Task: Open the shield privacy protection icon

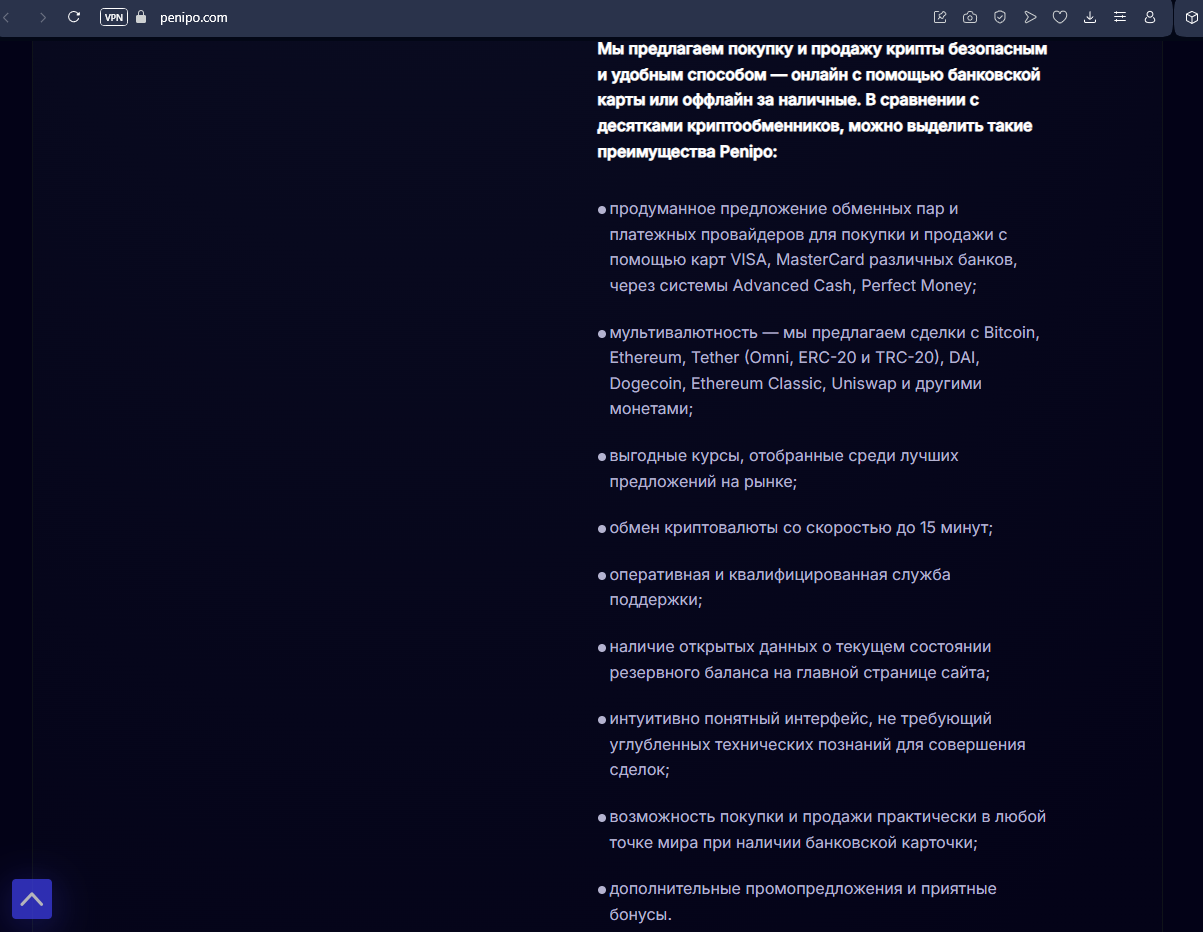Action: [x=1000, y=17]
